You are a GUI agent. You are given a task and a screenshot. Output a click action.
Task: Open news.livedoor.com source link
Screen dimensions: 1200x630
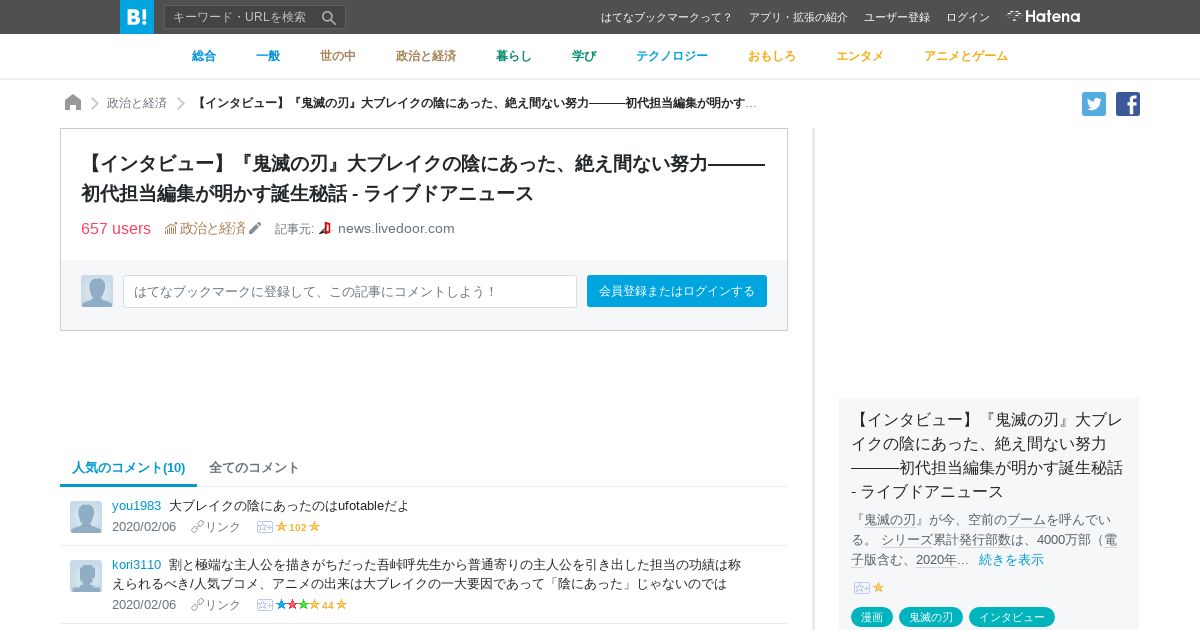point(396,228)
